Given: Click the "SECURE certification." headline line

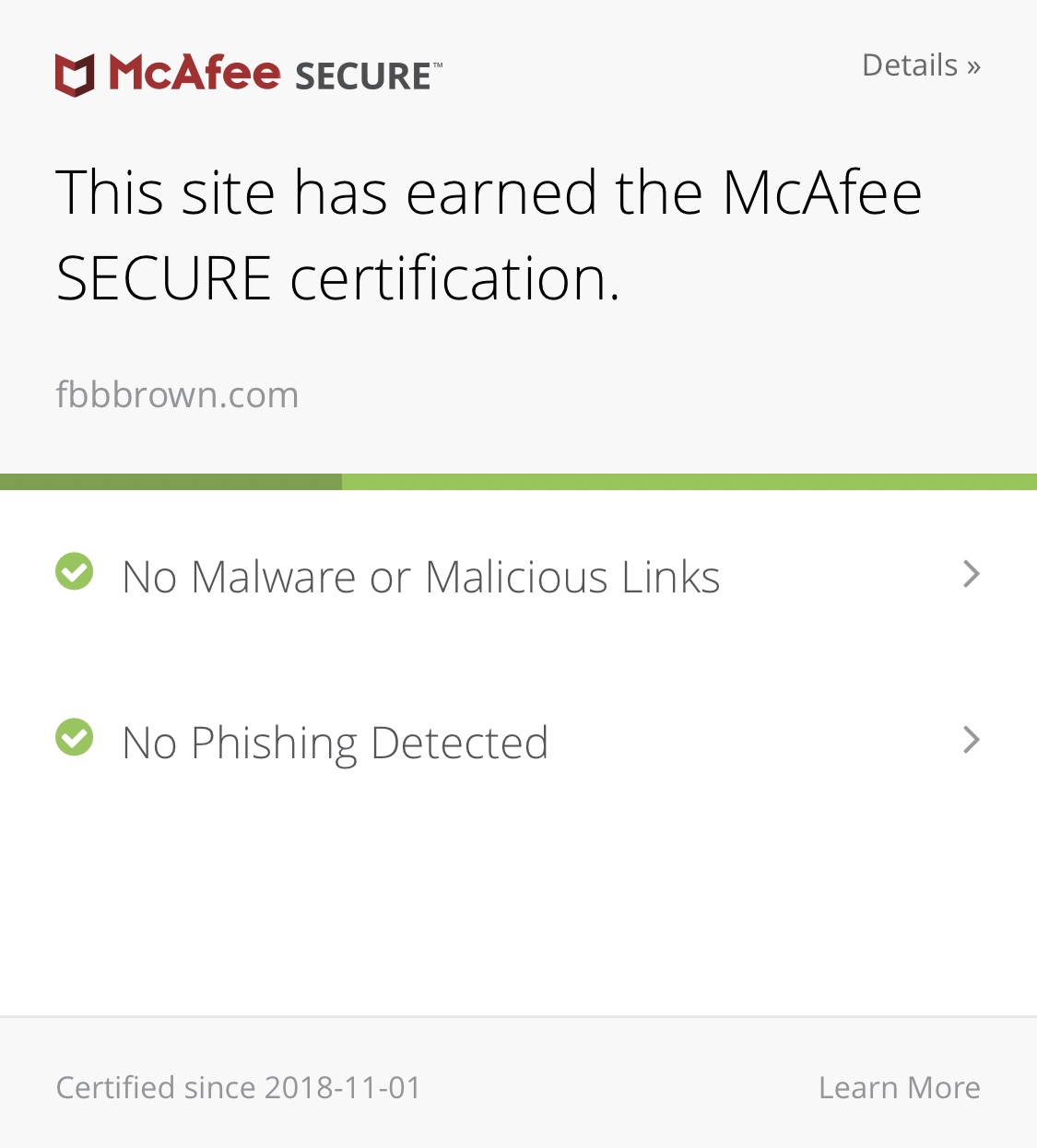Looking at the screenshot, I should tap(338, 278).
